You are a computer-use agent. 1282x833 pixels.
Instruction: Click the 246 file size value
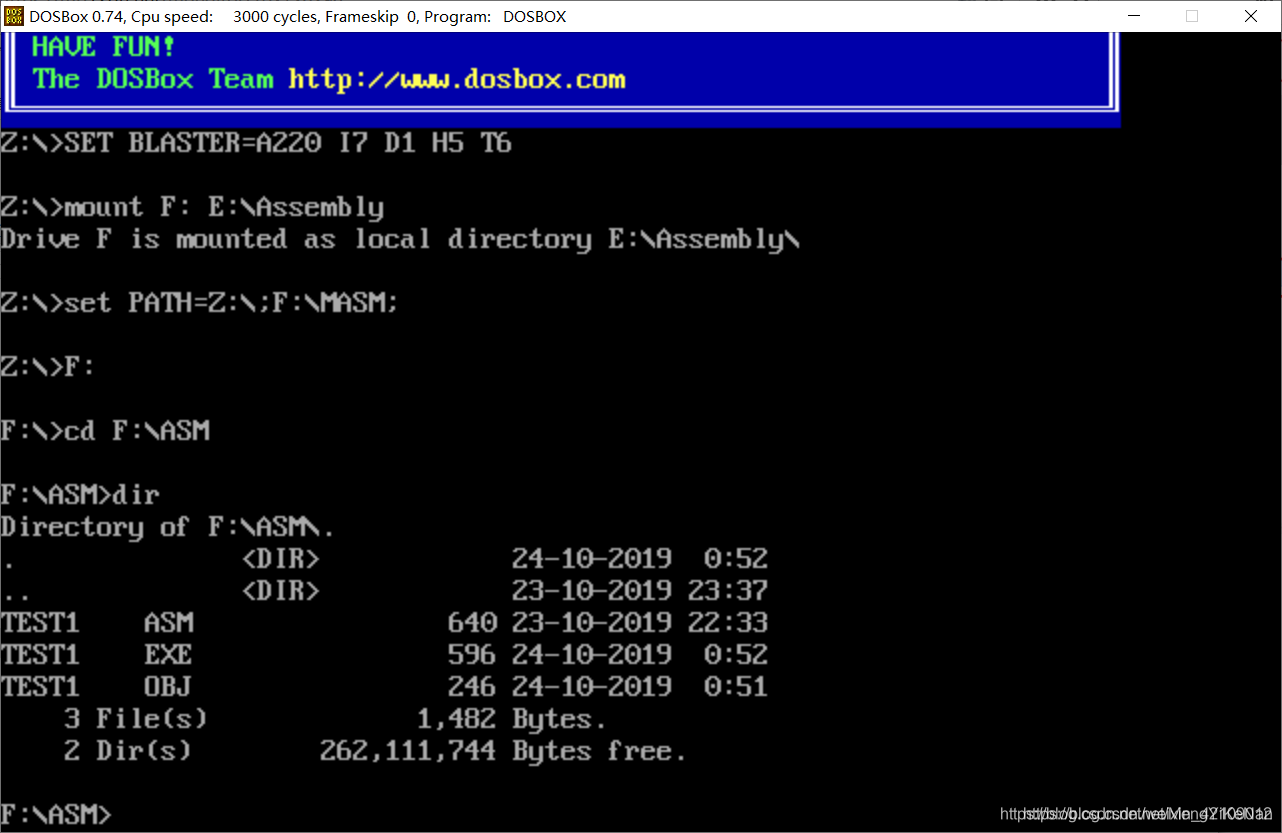[x=472, y=687]
